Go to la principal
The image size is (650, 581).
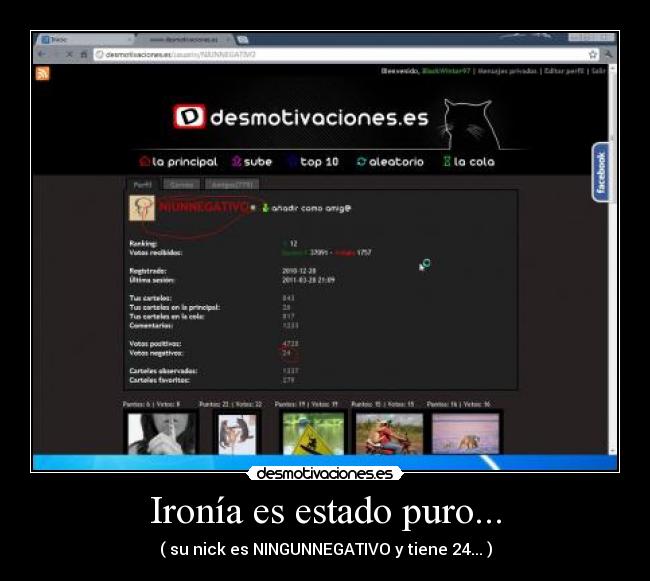click(x=178, y=162)
